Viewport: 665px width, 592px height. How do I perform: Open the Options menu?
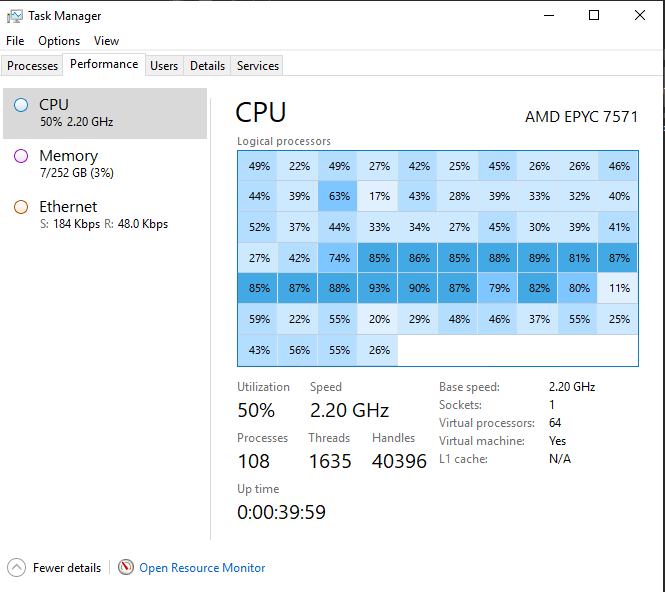[59, 41]
